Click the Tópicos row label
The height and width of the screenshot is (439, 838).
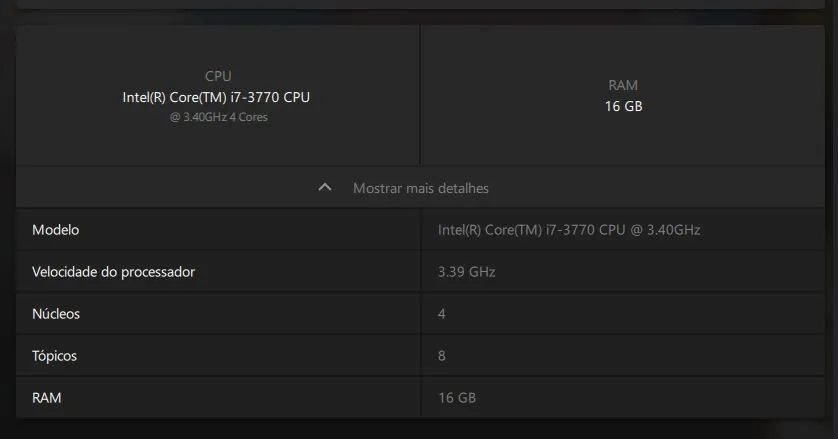point(54,356)
